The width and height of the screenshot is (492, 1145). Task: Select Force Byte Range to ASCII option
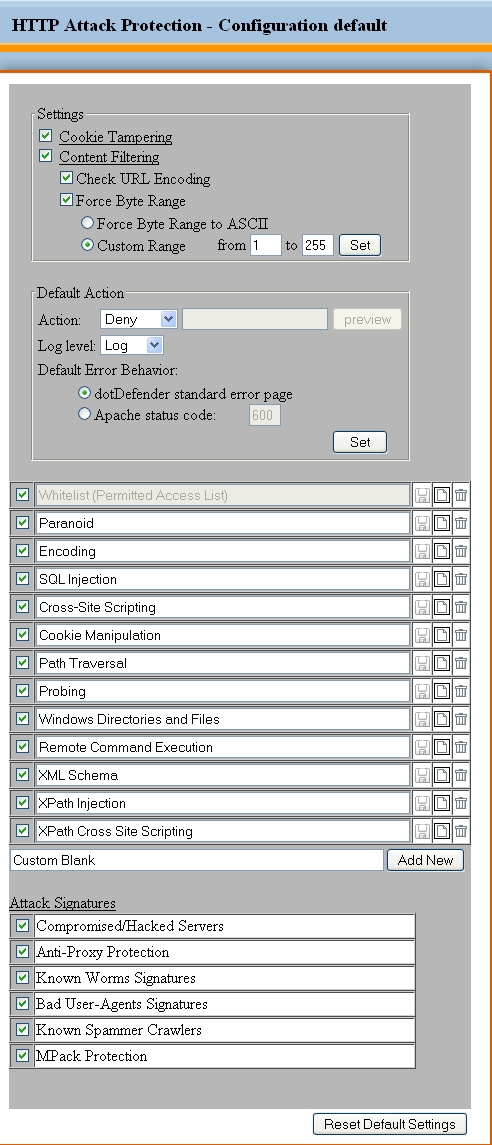tap(88, 223)
